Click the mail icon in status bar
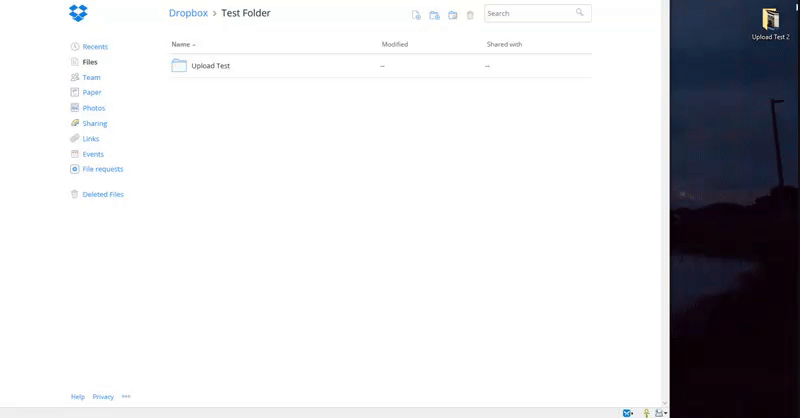Screen dimensions: 800x418 627,412
